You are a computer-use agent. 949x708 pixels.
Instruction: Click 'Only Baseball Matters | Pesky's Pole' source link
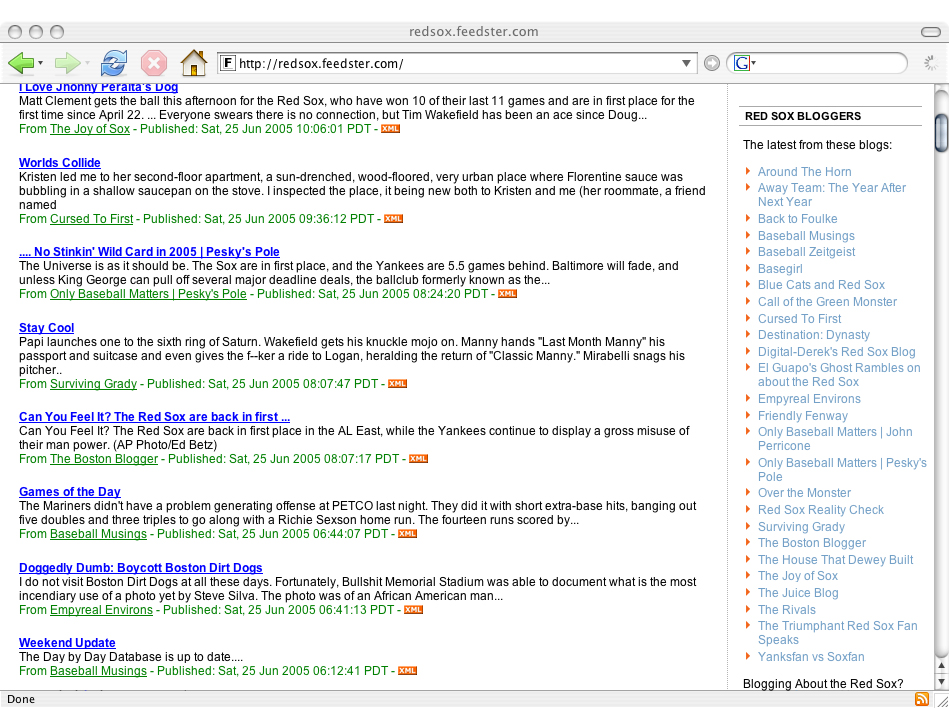pos(148,294)
